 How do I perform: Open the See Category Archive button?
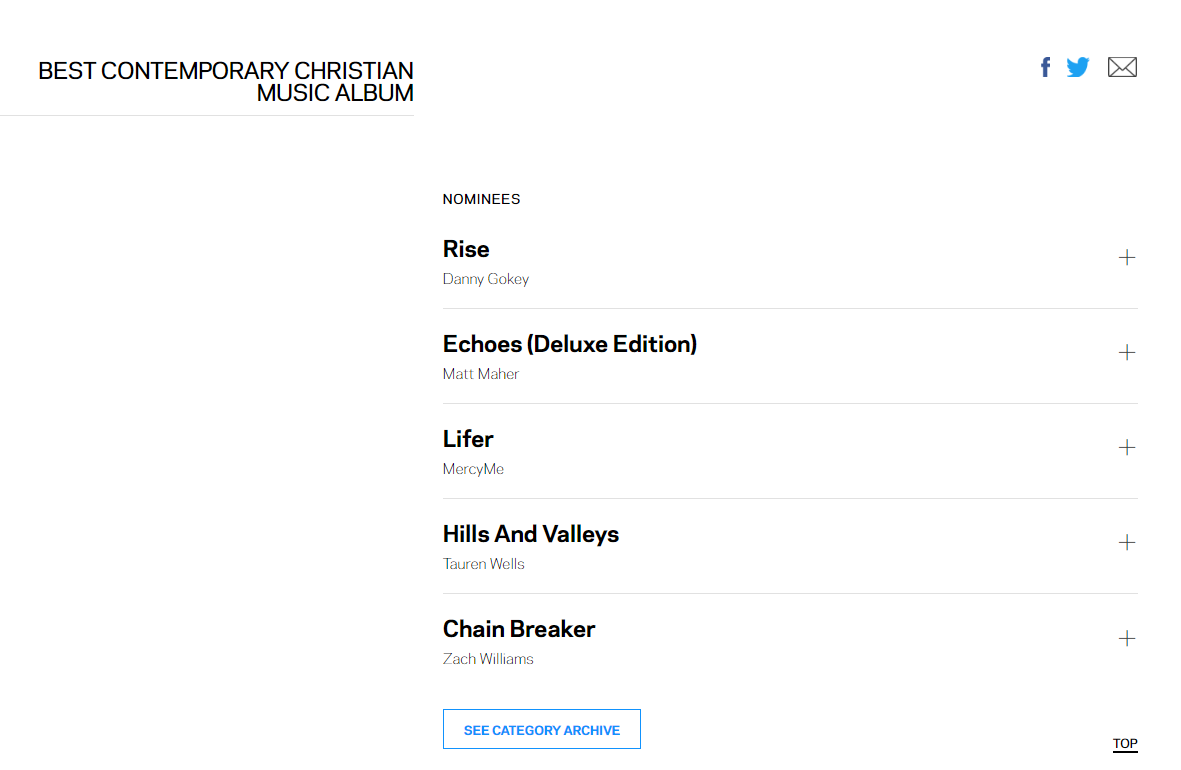[542, 730]
